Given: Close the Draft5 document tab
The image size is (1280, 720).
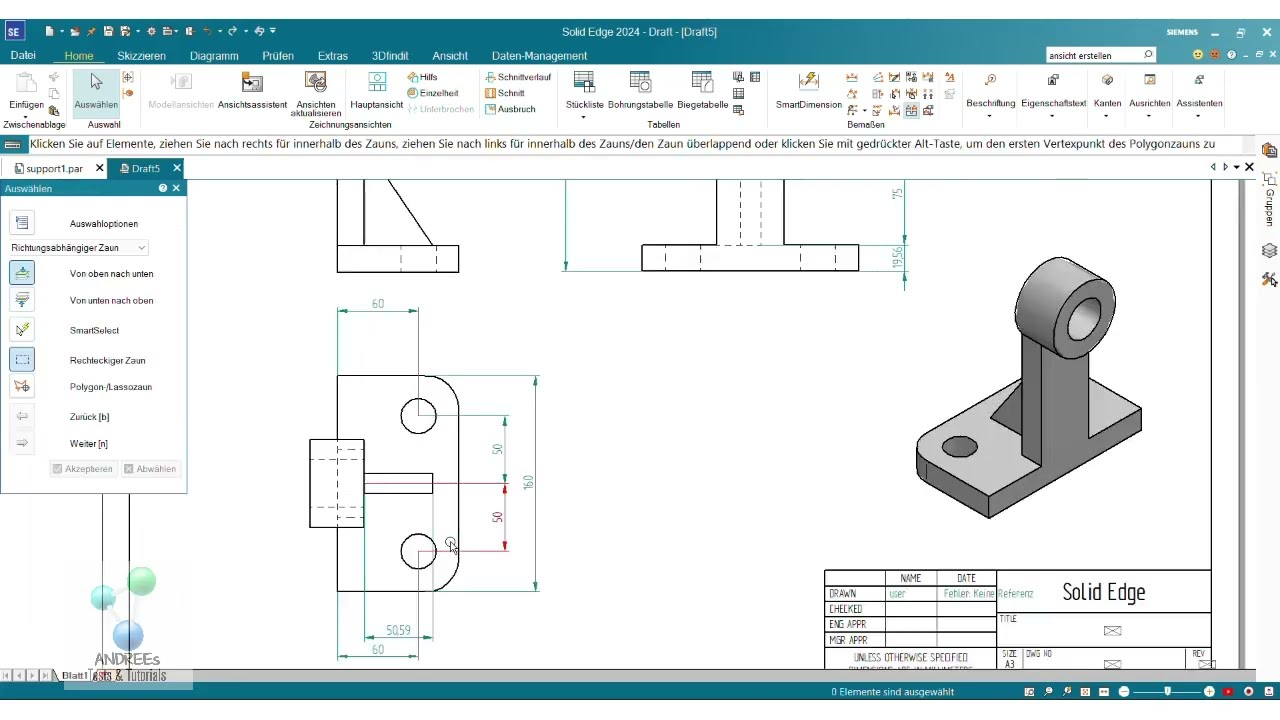Looking at the screenshot, I should pyautogui.click(x=177, y=168).
